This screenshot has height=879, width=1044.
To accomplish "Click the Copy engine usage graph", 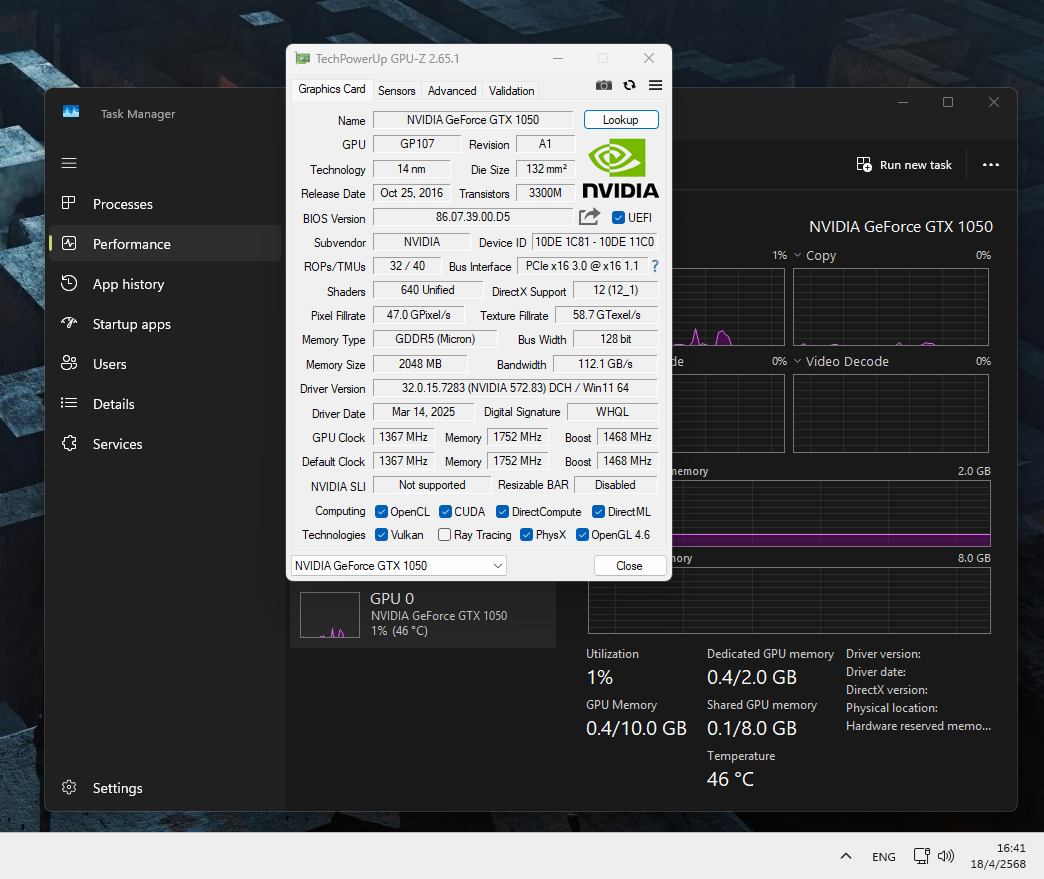I will pyautogui.click(x=891, y=307).
